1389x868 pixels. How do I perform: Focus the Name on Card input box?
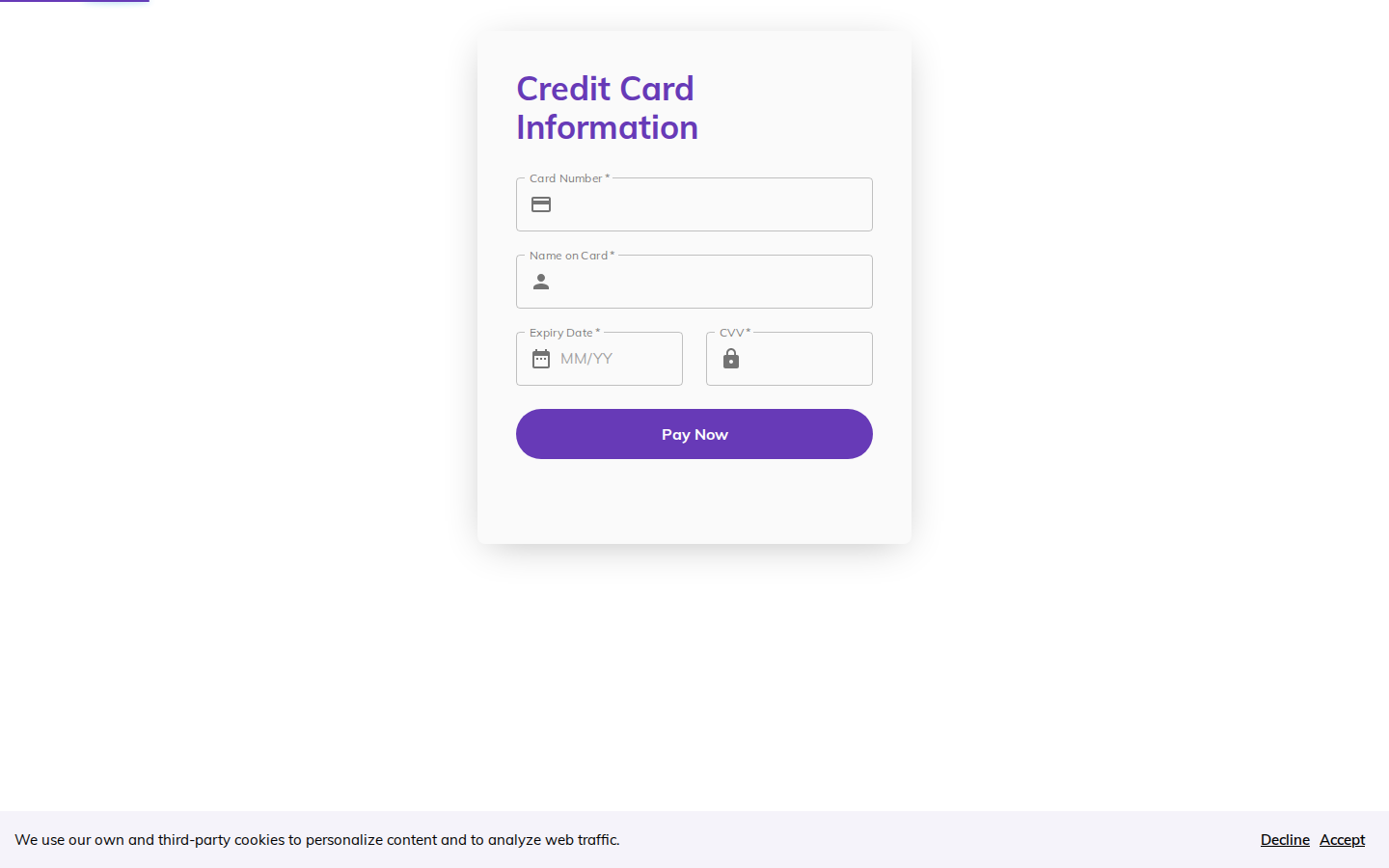[694, 282]
